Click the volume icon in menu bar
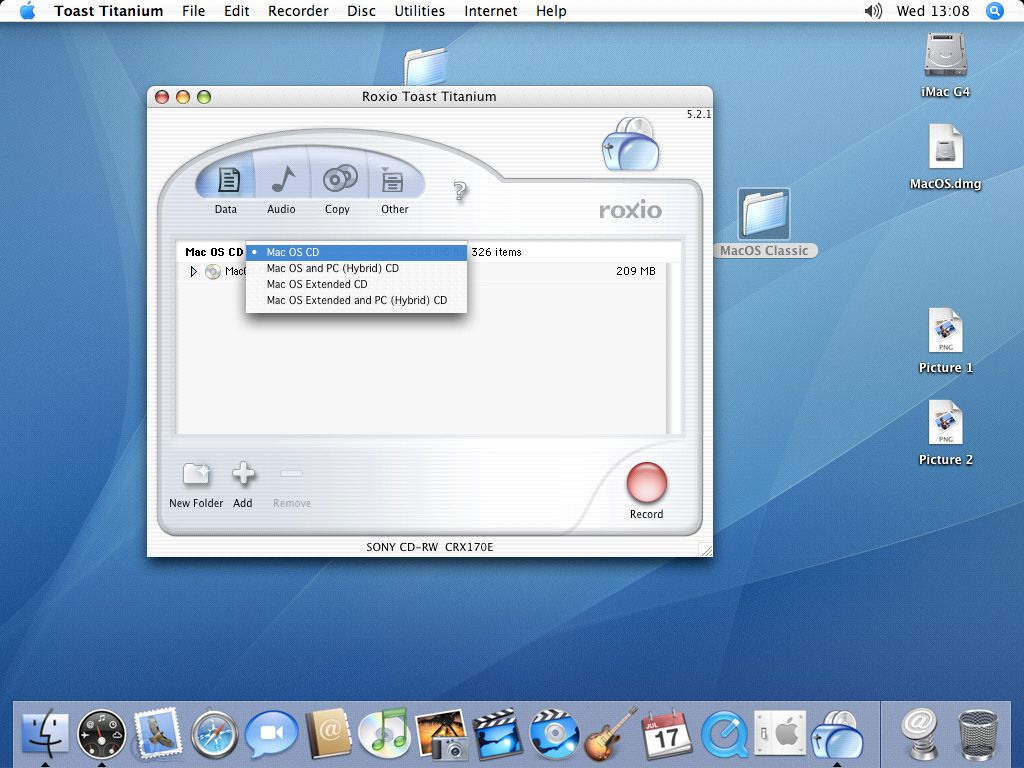The height and width of the screenshot is (768, 1024). tap(872, 11)
